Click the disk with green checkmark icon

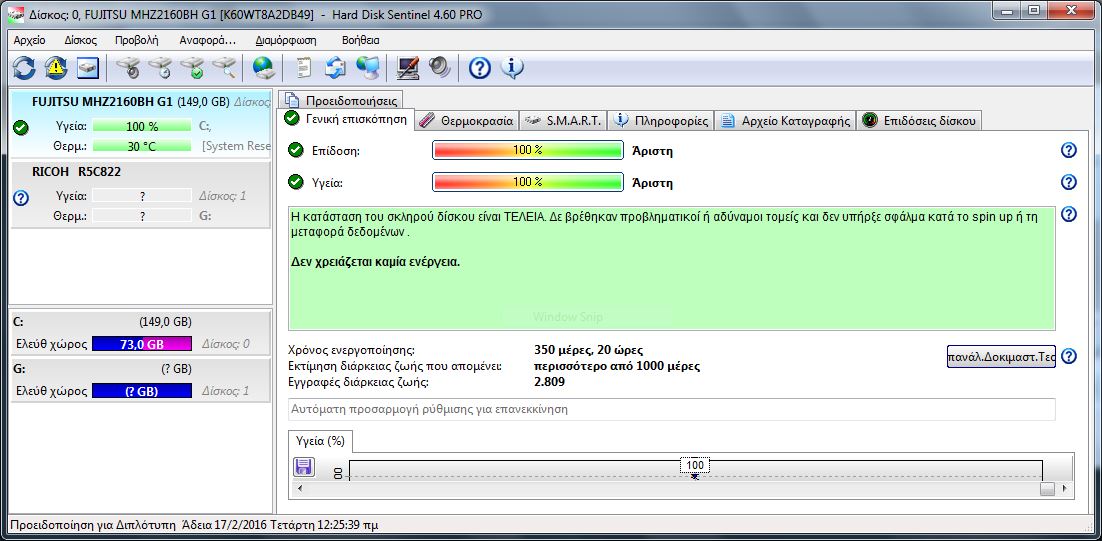point(192,68)
